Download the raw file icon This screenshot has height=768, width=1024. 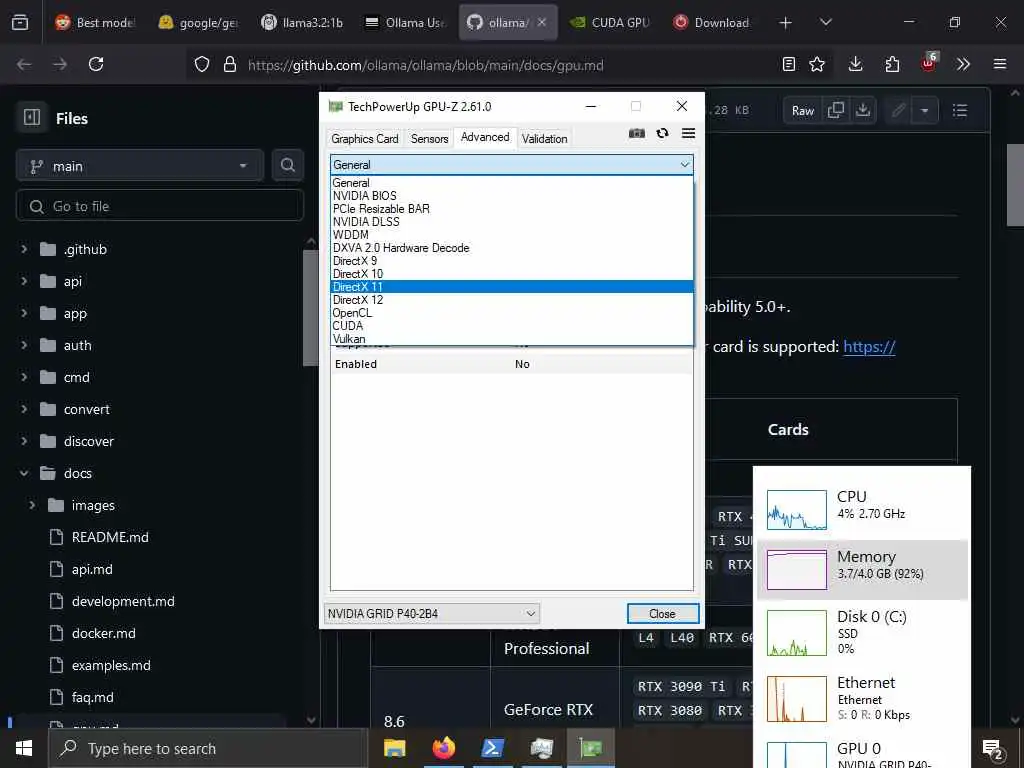click(x=863, y=110)
